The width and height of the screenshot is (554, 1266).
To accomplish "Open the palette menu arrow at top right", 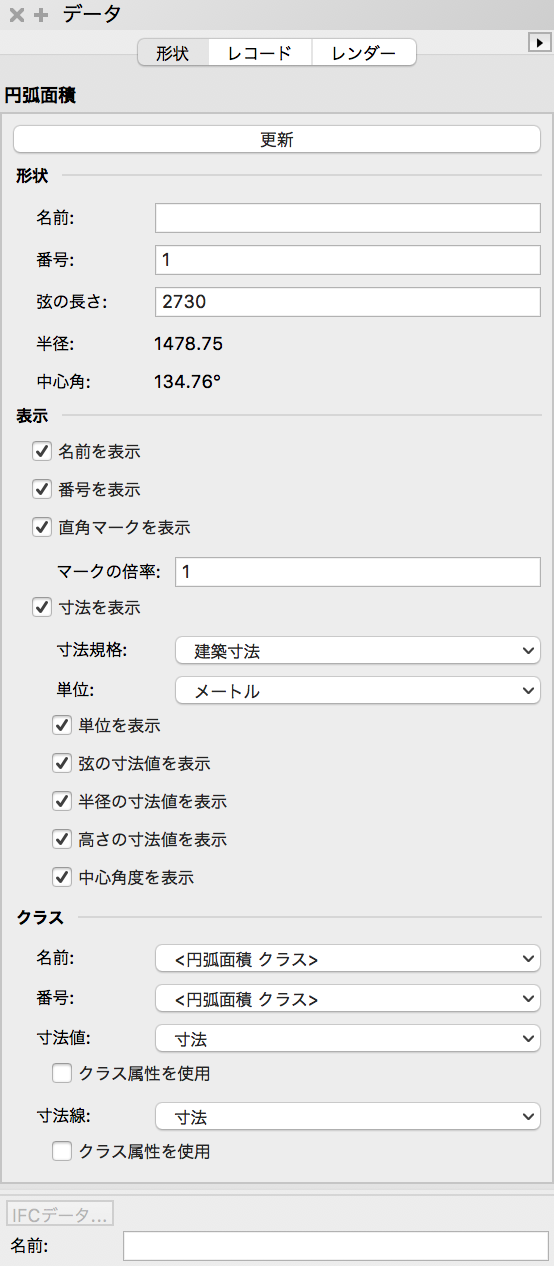I will click(x=538, y=43).
